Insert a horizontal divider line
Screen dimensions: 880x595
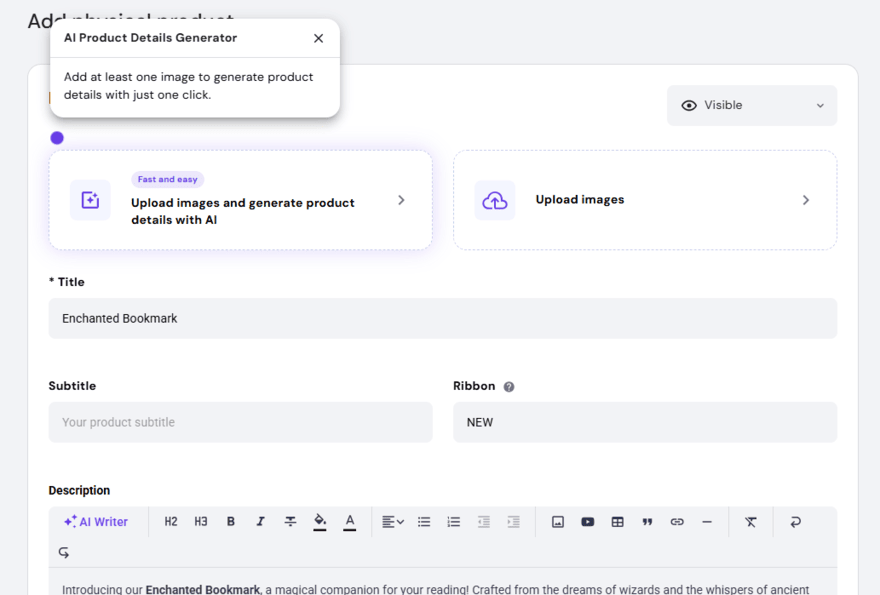point(707,521)
